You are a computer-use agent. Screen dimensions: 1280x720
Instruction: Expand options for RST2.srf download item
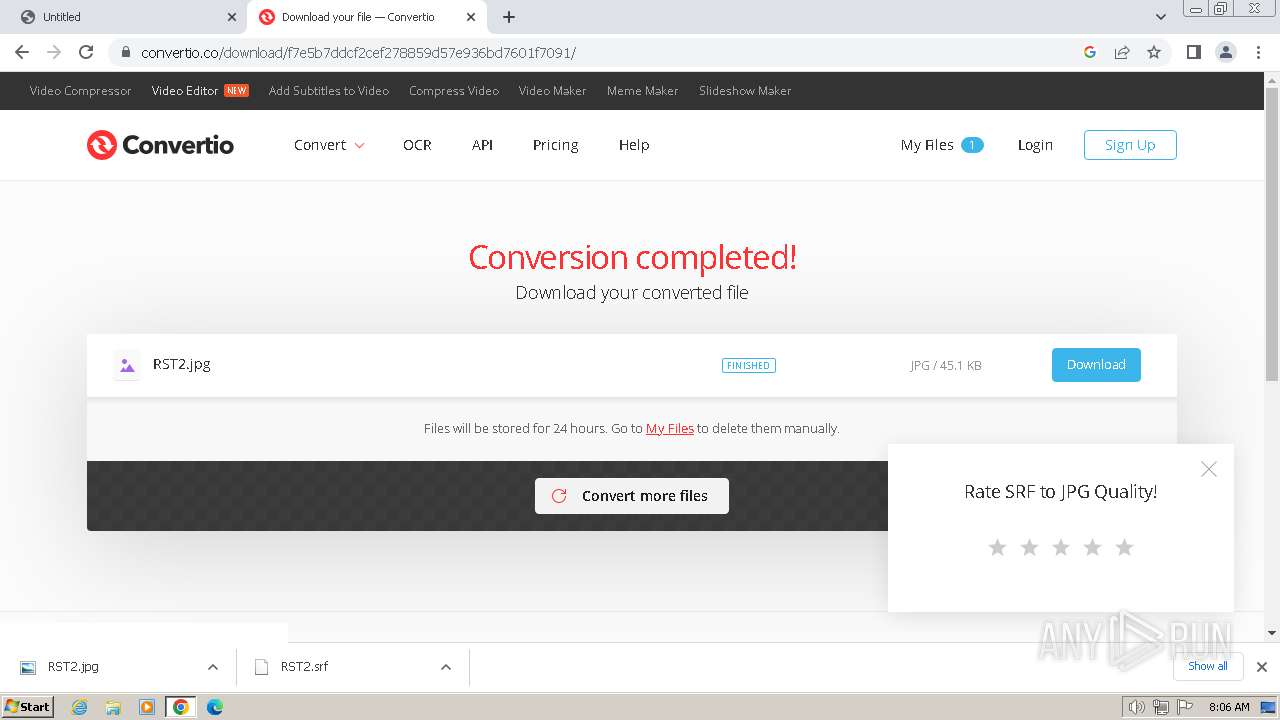click(446, 667)
